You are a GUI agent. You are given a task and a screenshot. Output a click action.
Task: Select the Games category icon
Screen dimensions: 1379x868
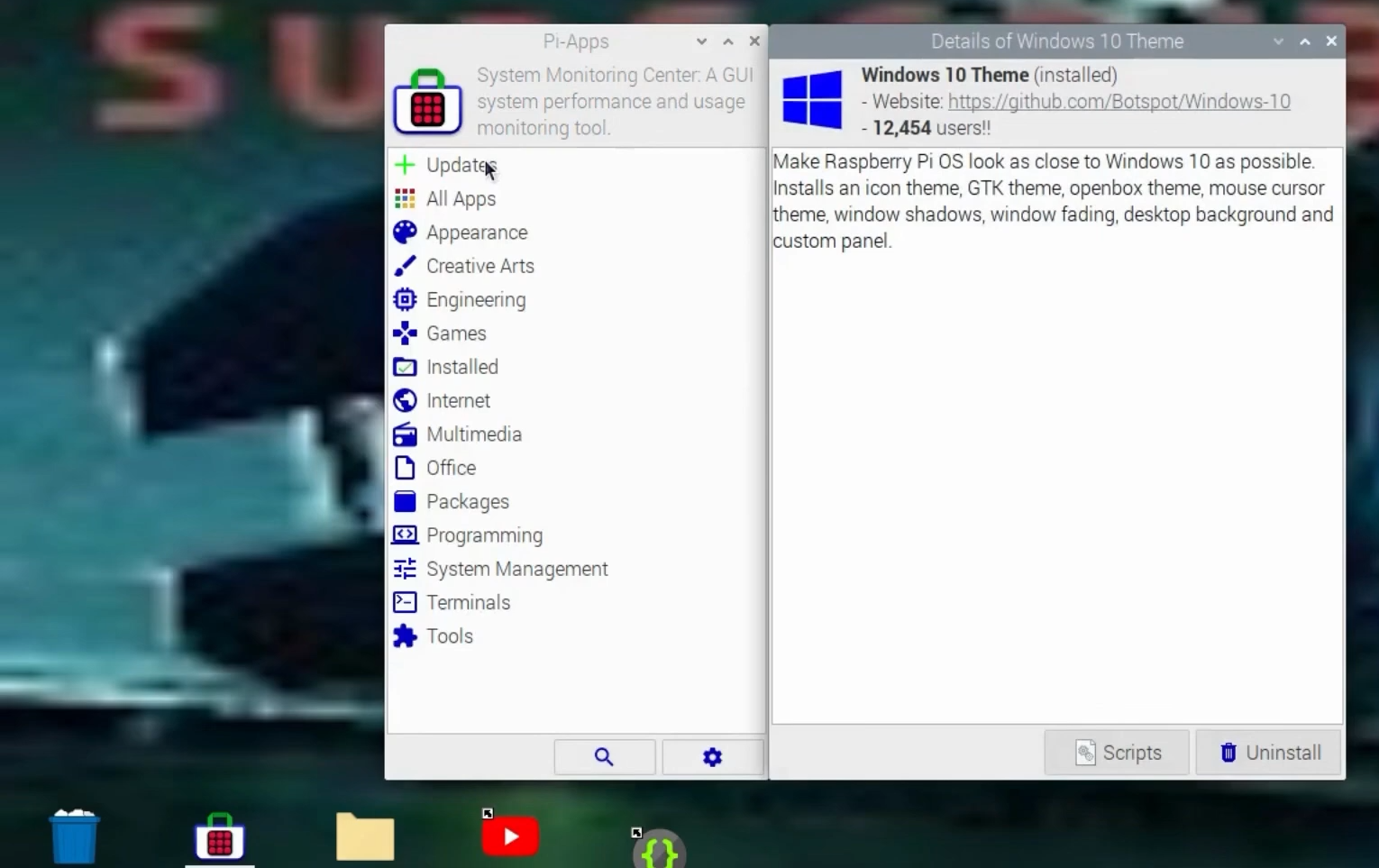point(456,333)
